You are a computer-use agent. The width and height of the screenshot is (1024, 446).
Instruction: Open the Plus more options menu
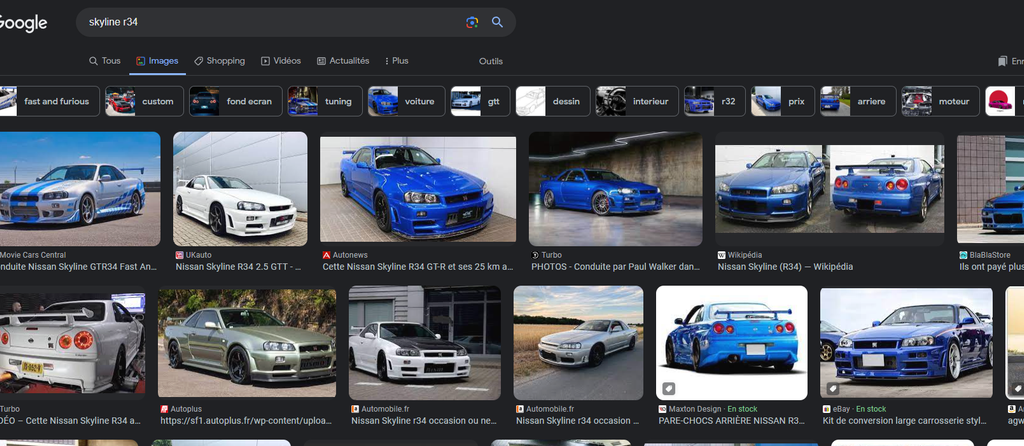[396, 61]
